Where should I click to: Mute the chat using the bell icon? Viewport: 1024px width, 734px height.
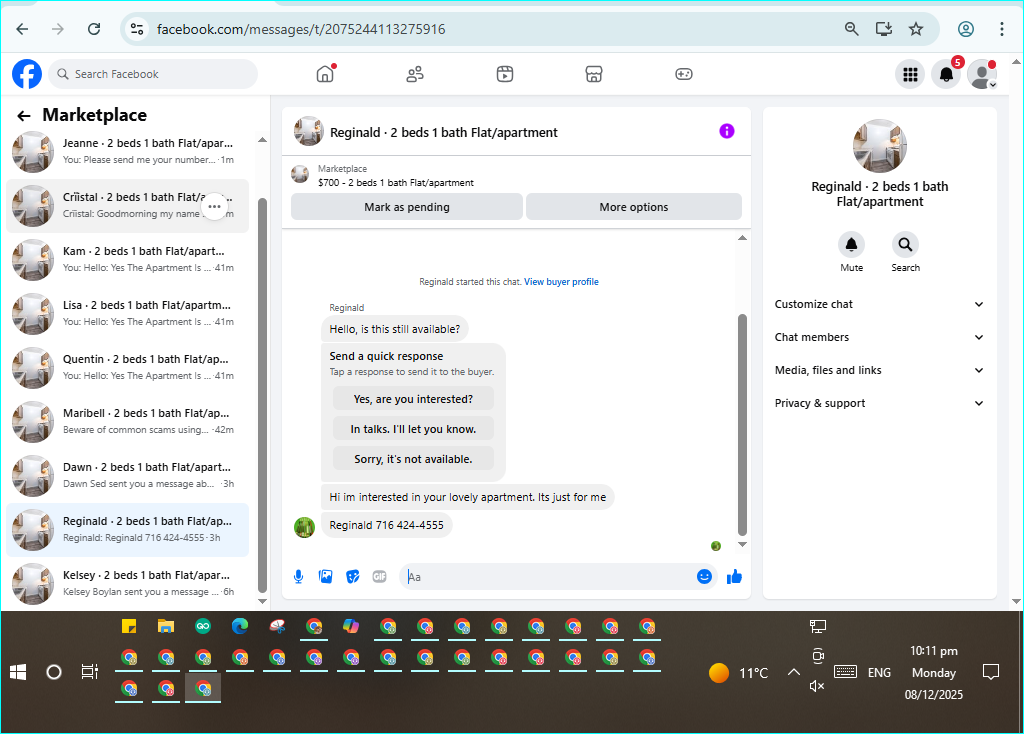pyautogui.click(x=852, y=245)
